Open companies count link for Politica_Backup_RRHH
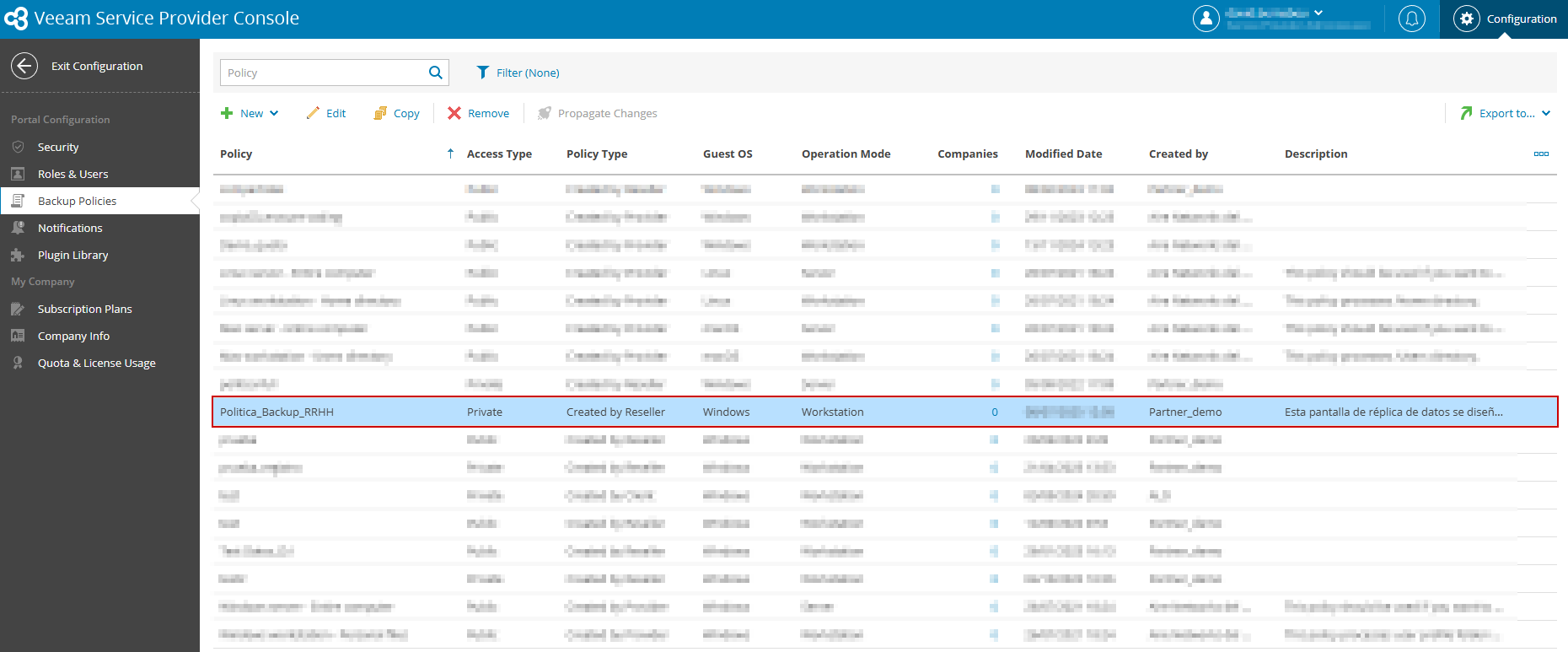This screenshot has height=652, width=1568. 995,412
